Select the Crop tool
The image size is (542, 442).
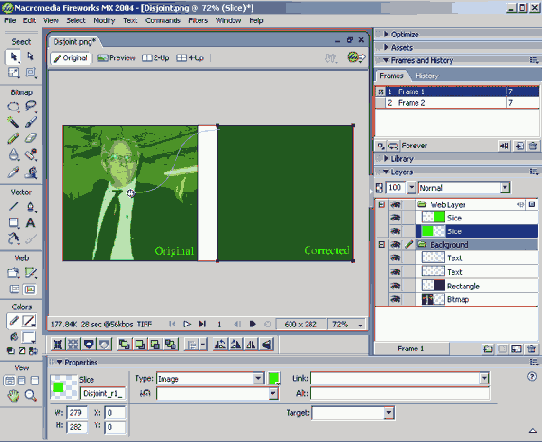(31, 73)
